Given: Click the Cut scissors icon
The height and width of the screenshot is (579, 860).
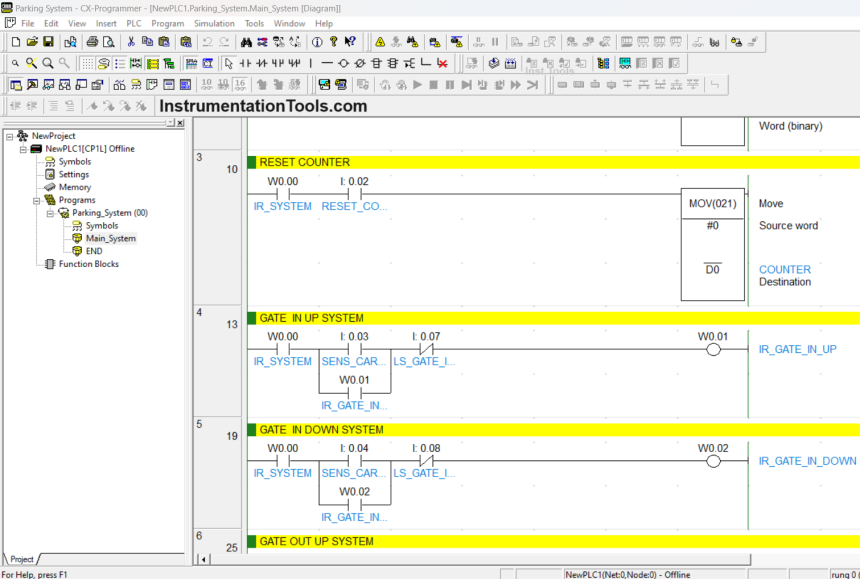Looking at the screenshot, I should [131, 42].
